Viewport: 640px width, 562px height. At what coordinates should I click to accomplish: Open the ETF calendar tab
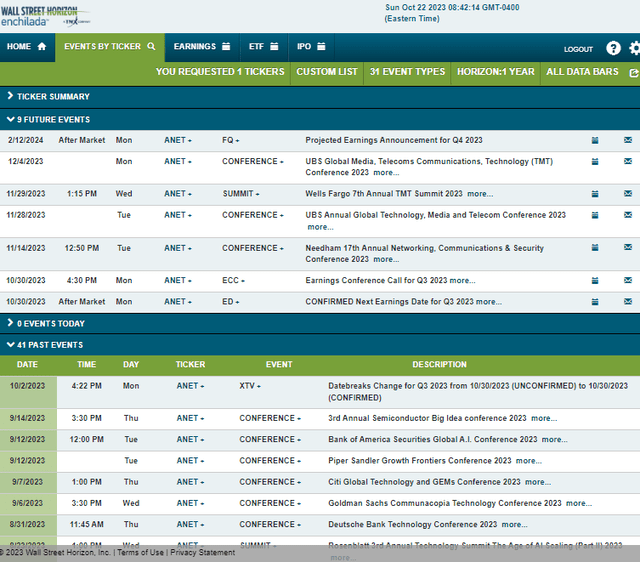pyautogui.click(x=264, y=47)
